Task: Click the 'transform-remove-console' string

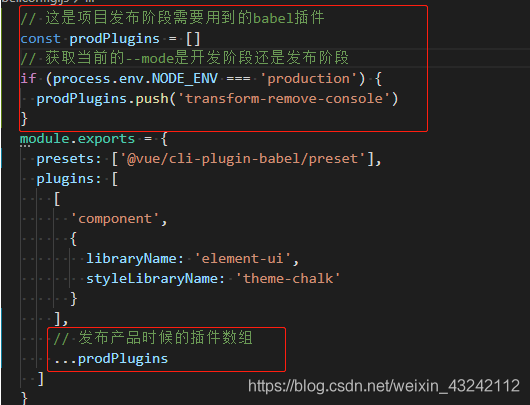Action: pos(284,99)
